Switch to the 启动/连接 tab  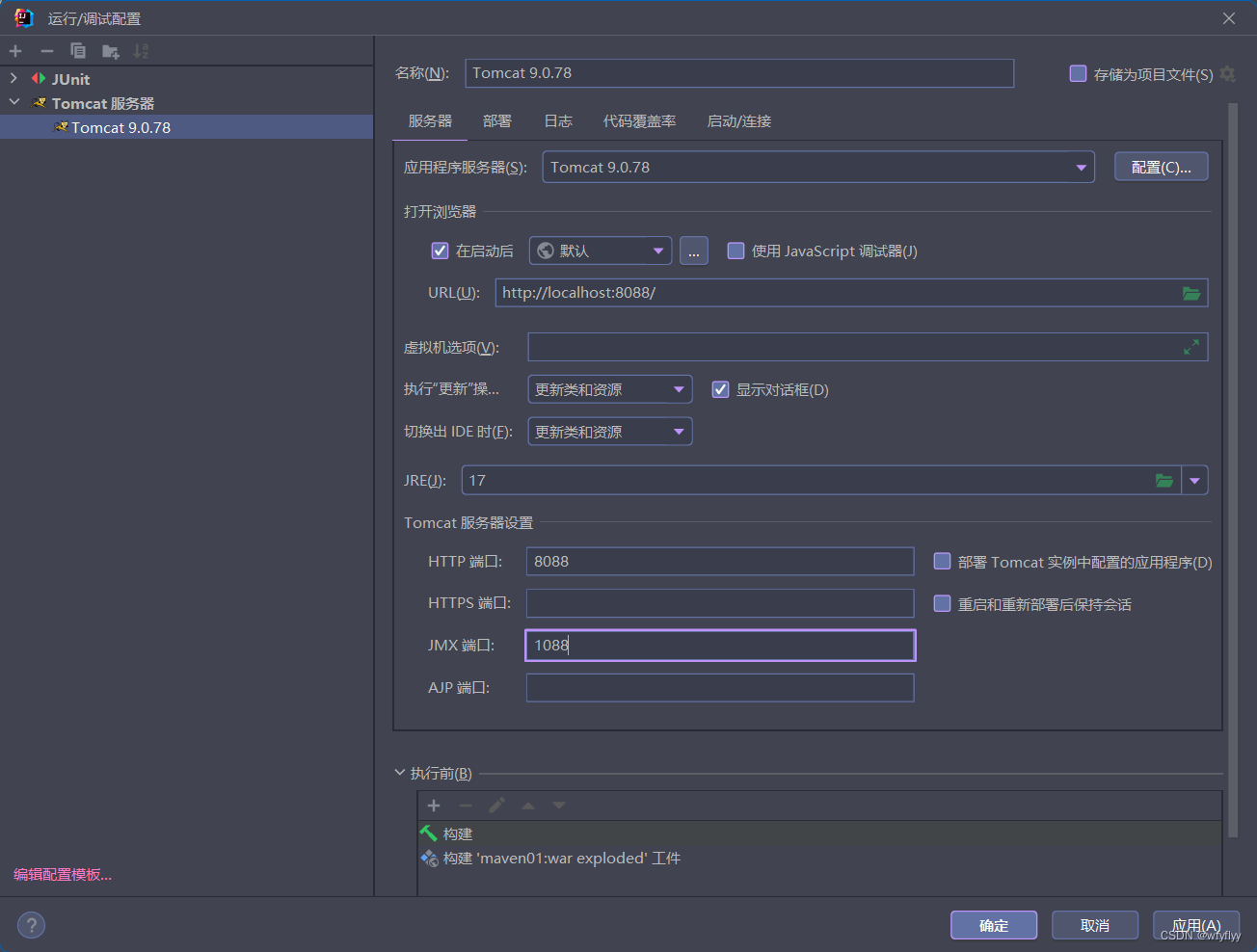tap(739, 121)
